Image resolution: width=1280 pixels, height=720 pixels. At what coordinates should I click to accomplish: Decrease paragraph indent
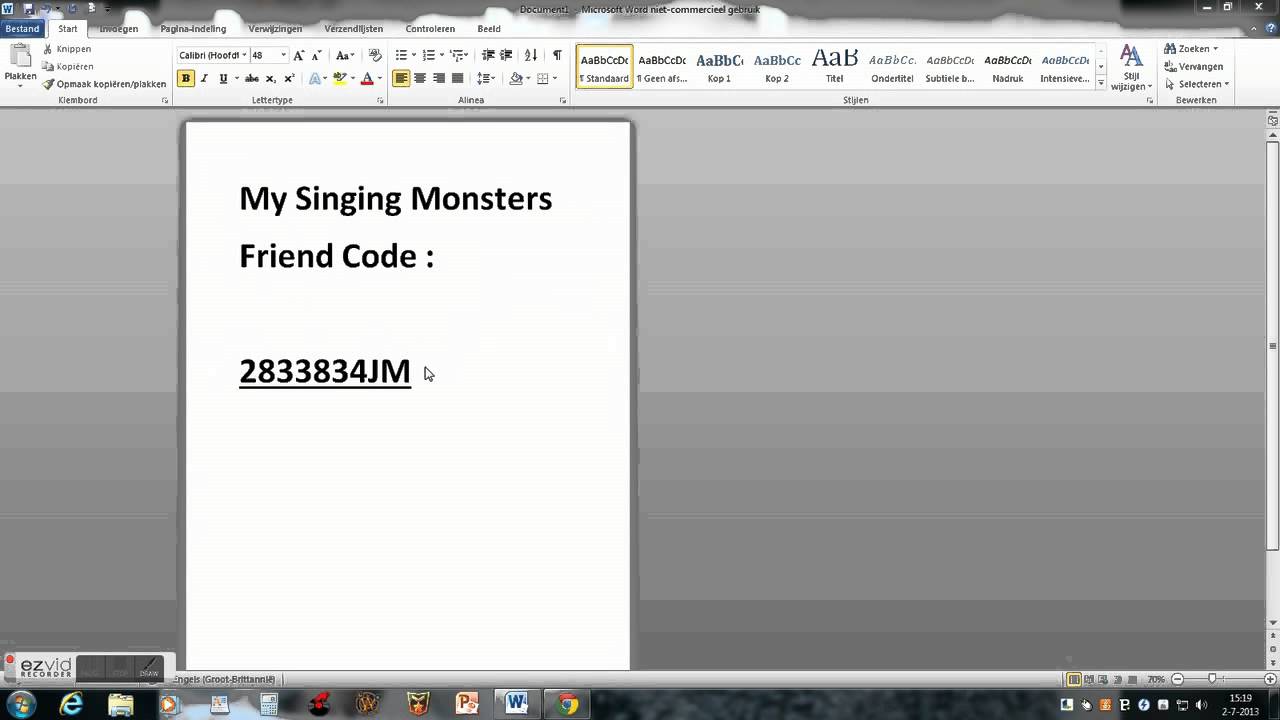pyautogui.click(x=488, y=56)
